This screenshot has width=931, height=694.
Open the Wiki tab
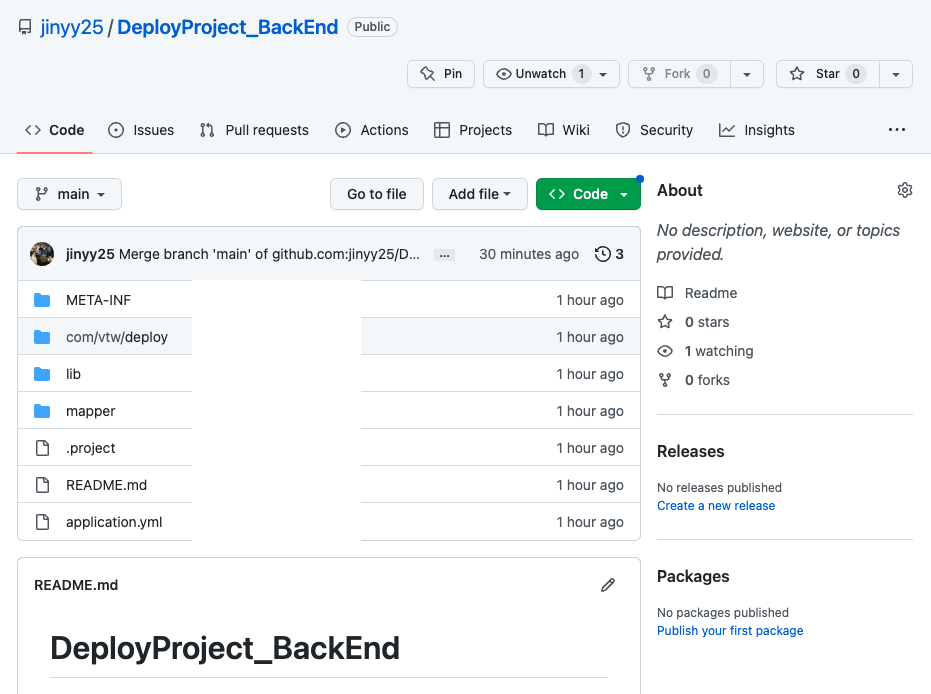[563, 130]
